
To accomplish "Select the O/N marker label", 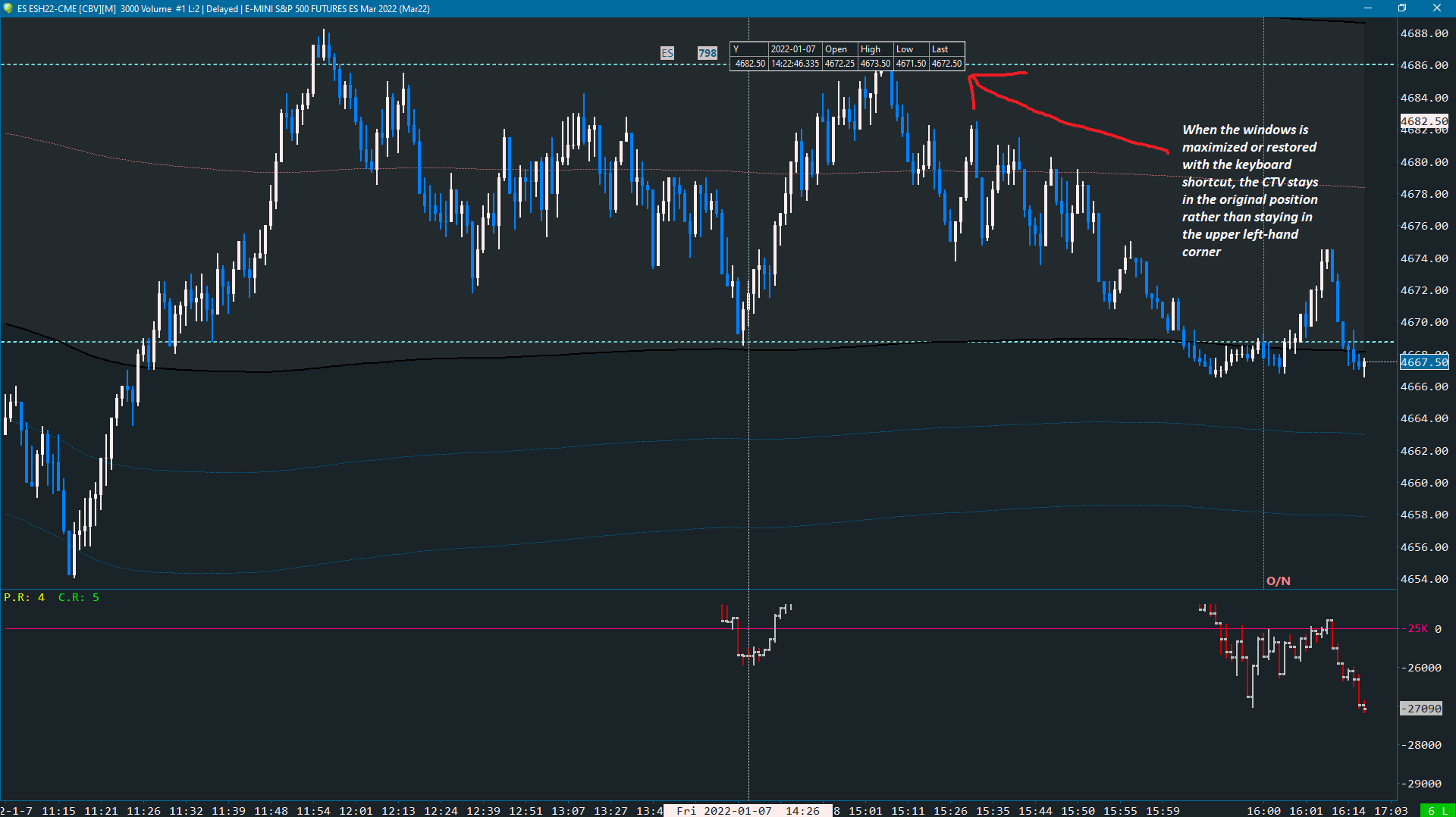I will point(1278,581).
